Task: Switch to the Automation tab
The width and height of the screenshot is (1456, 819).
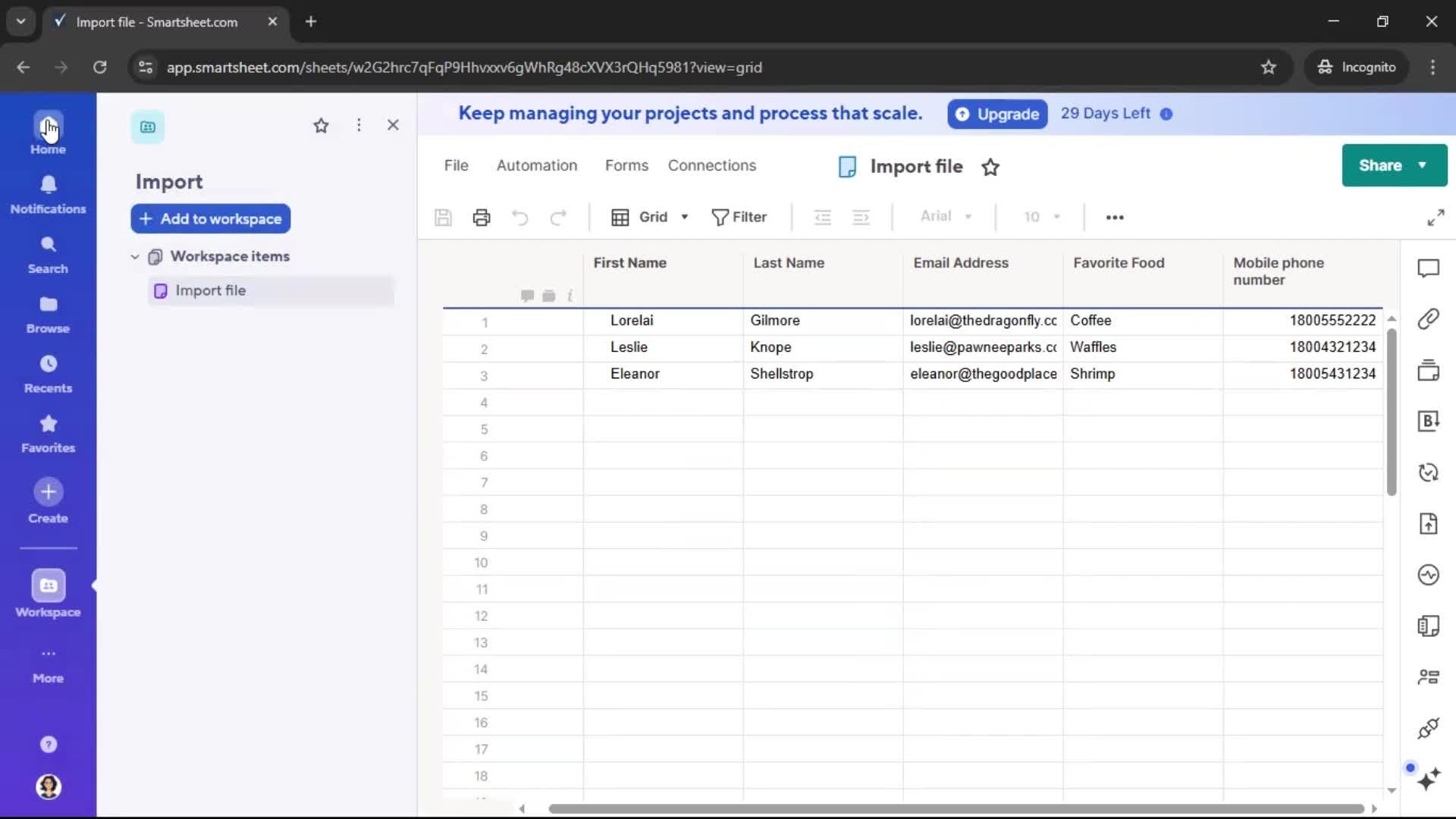Action: click(x=537, y=165)
